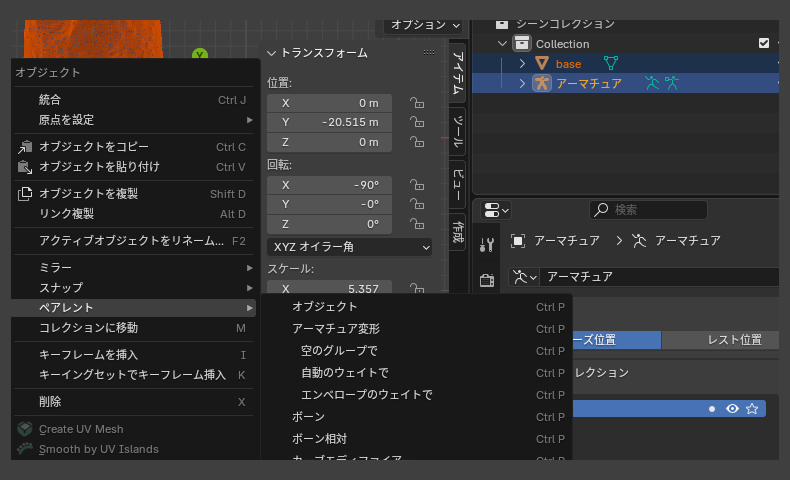Click Create UV Mesh cube icon

tap(25, 429)
